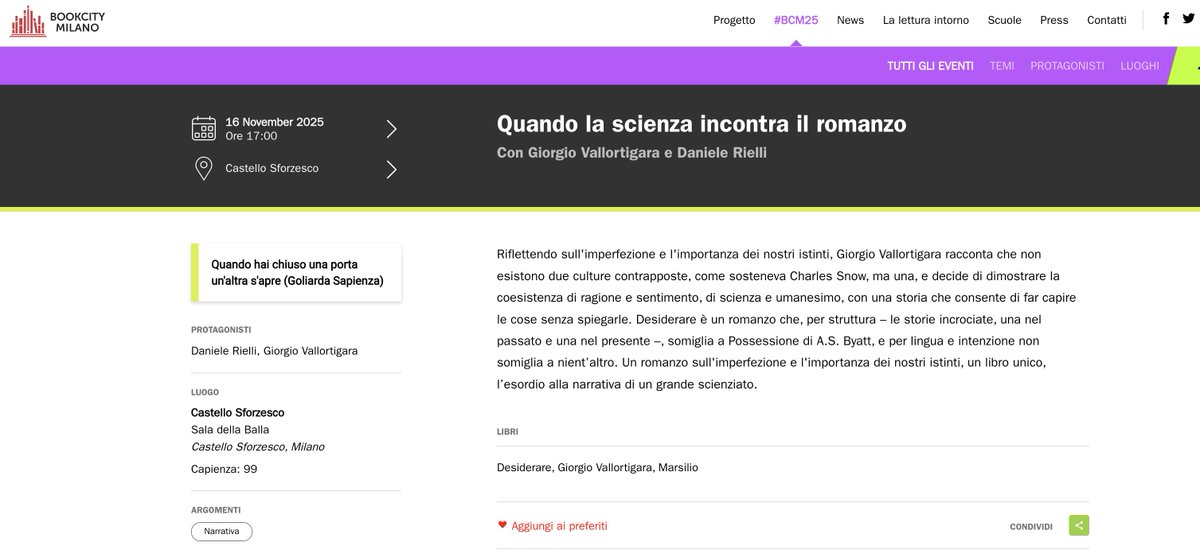Image resolution: width=1200 pixels, height=558 pixels.
Task: Select the Protagonisti tab
Action: (1067, 66)
